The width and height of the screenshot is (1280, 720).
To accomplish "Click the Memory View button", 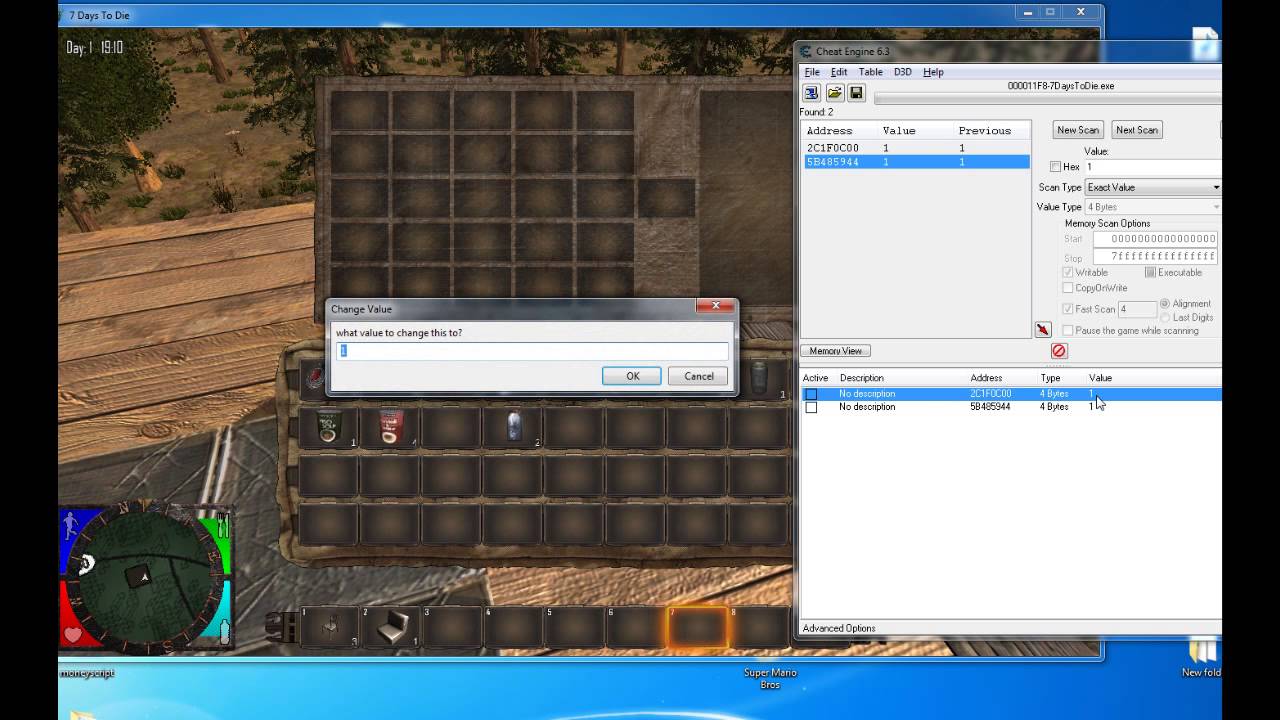I will 836,351.
